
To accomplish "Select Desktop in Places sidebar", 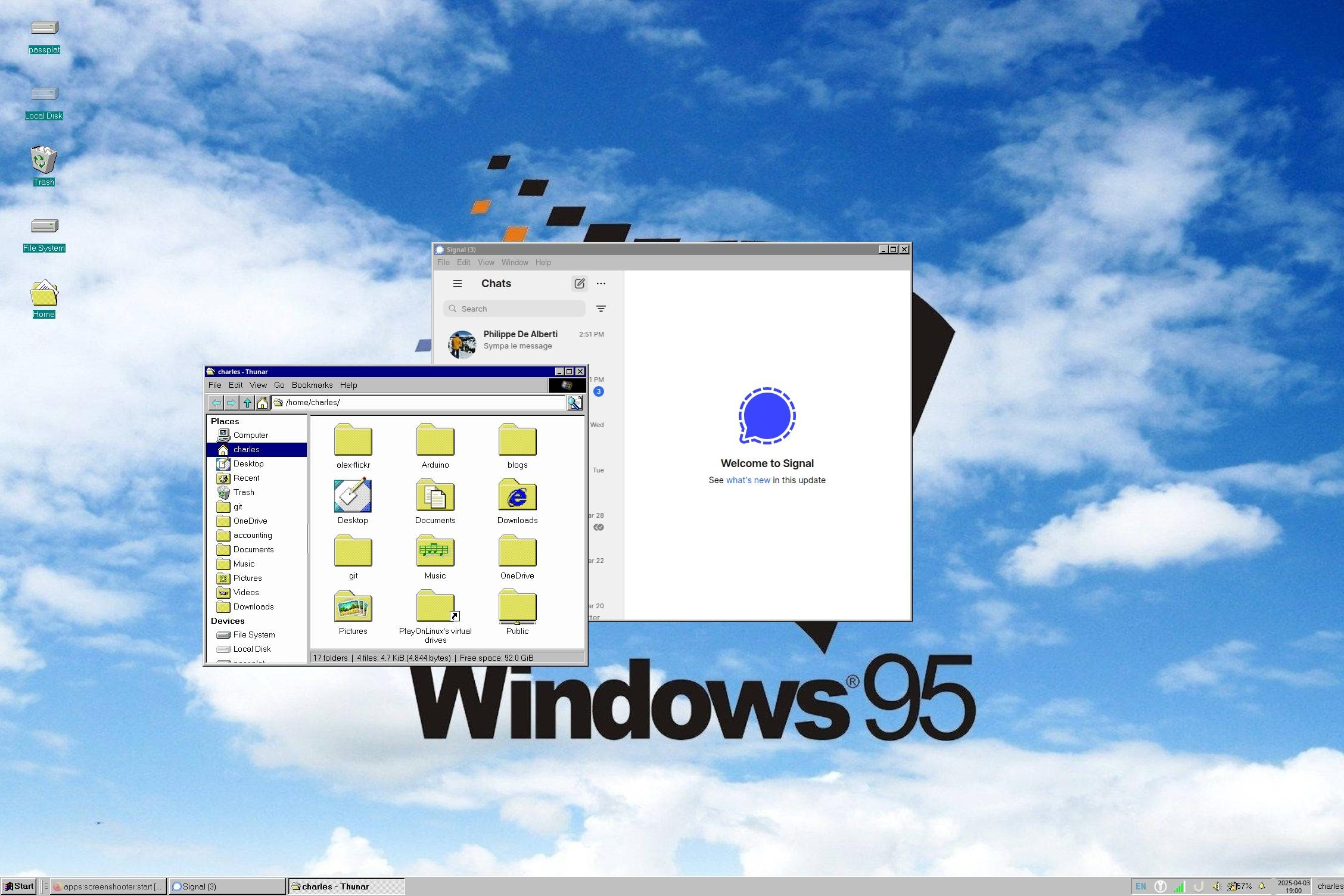I will [x=257, y=464].
